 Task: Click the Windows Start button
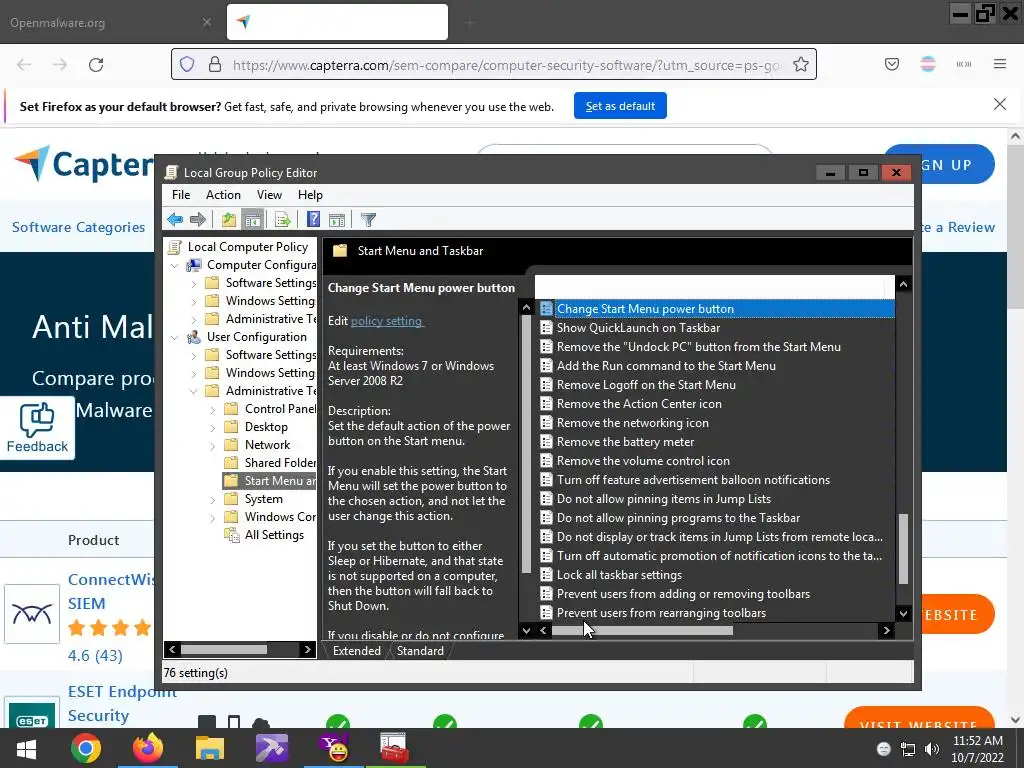pos(26,748)
